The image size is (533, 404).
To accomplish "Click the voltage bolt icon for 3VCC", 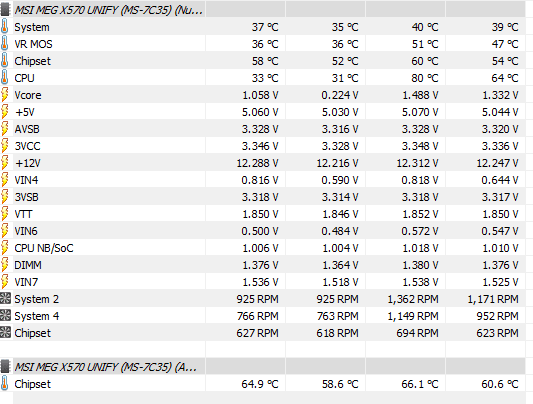I will (4, 146).
